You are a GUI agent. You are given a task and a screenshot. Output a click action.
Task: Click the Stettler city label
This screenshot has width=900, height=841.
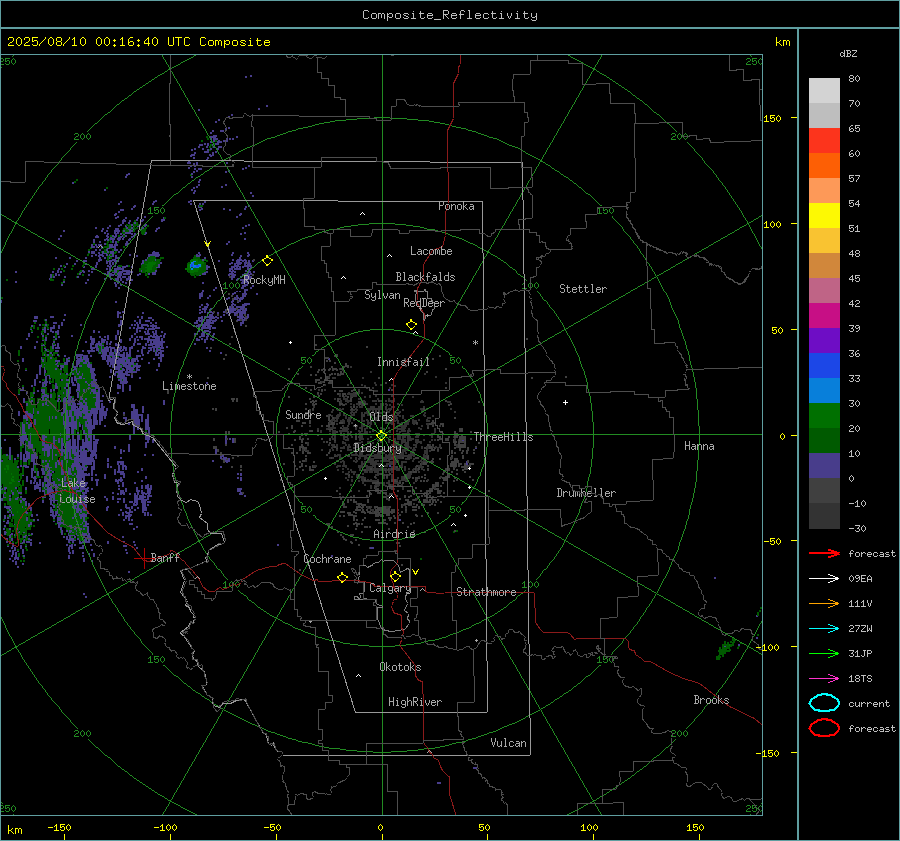click(x=583, y=289)
